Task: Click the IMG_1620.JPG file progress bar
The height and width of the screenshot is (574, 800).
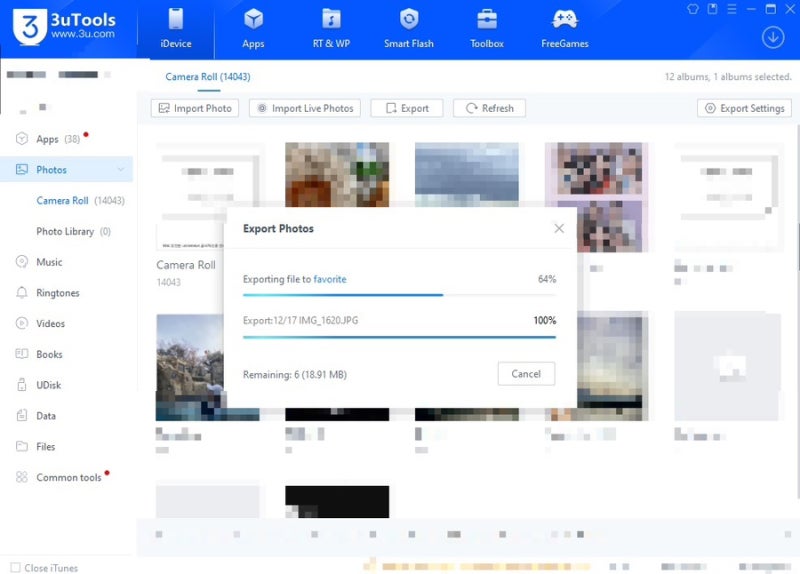Action: (x=399, y=337)
